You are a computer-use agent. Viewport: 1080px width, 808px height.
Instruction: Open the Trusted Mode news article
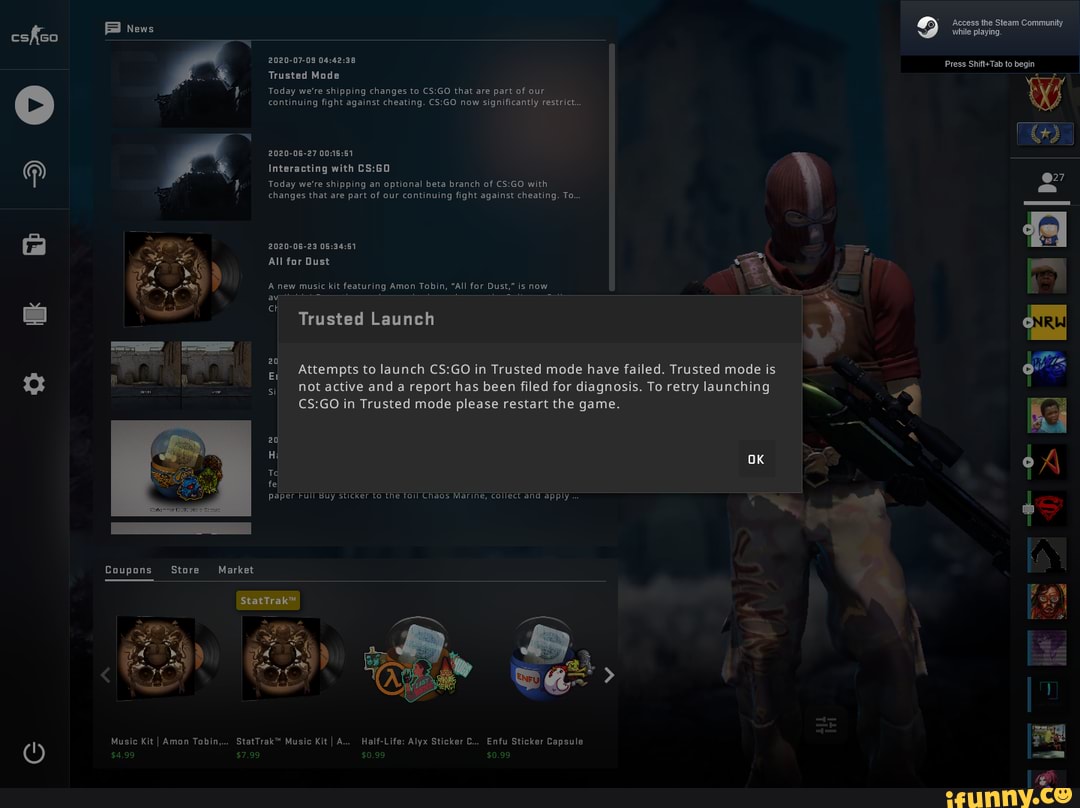pos(304,76)
